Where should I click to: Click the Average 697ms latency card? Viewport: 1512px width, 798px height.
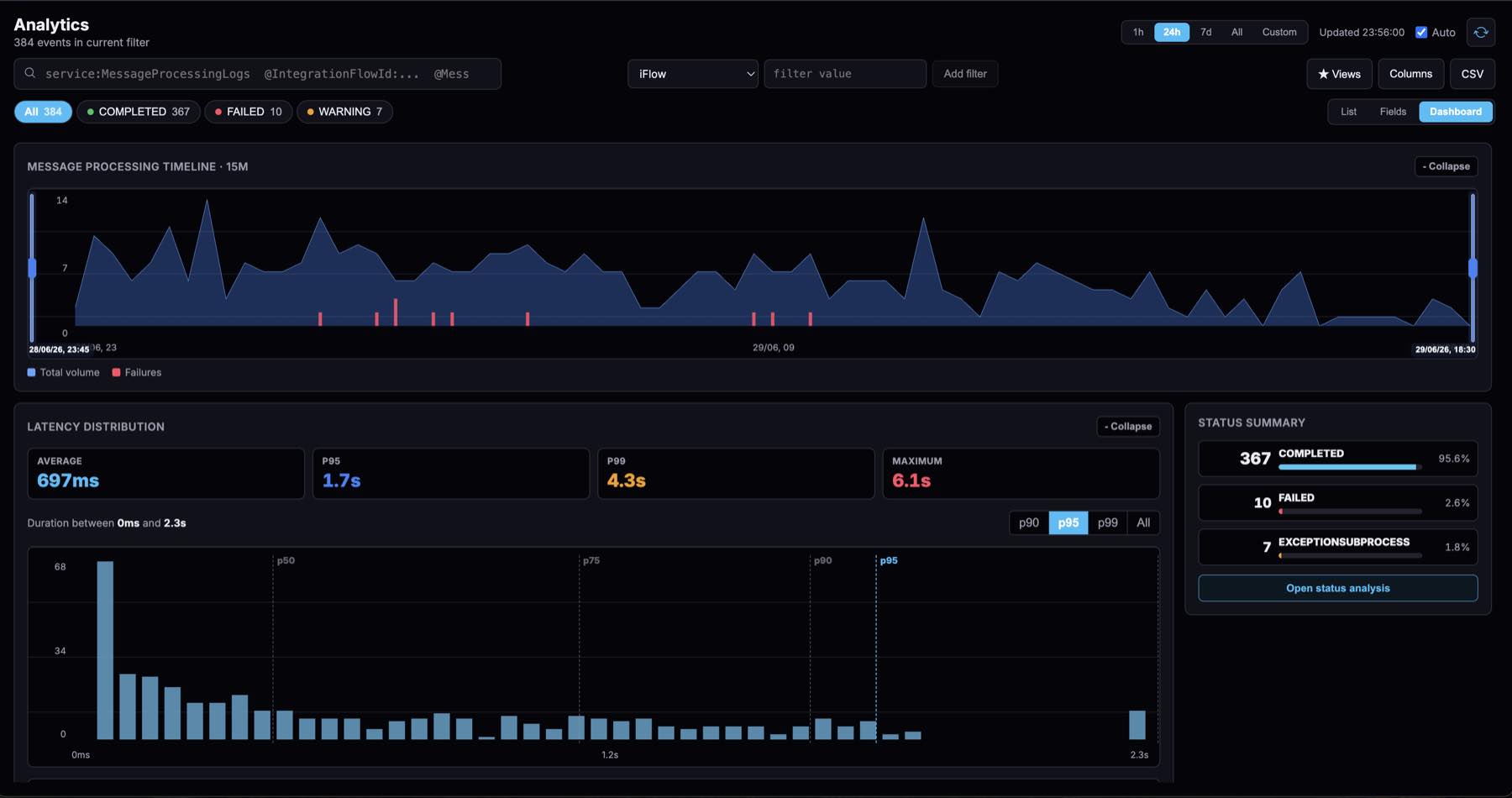pos(165,474)
